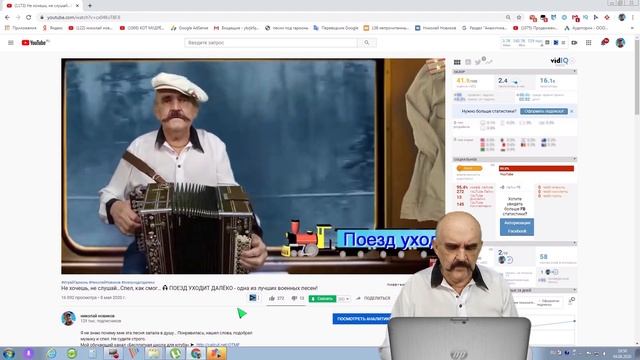The width and height of the screenshot is (640, 360).
Task: Switch to vidIQ grid overview tab
Action: (x=457, y=62)
